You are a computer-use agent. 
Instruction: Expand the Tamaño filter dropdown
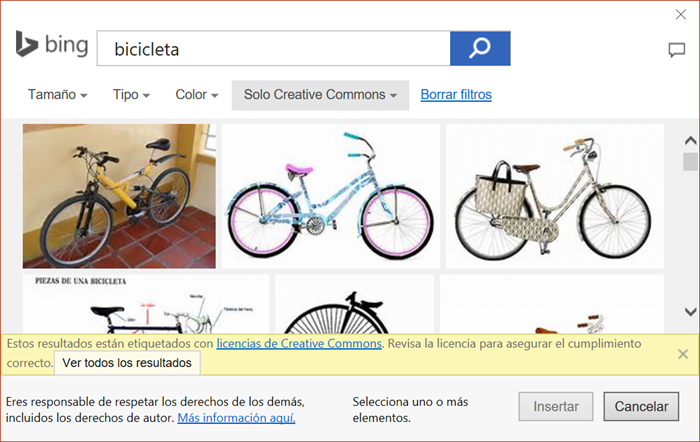57,95
